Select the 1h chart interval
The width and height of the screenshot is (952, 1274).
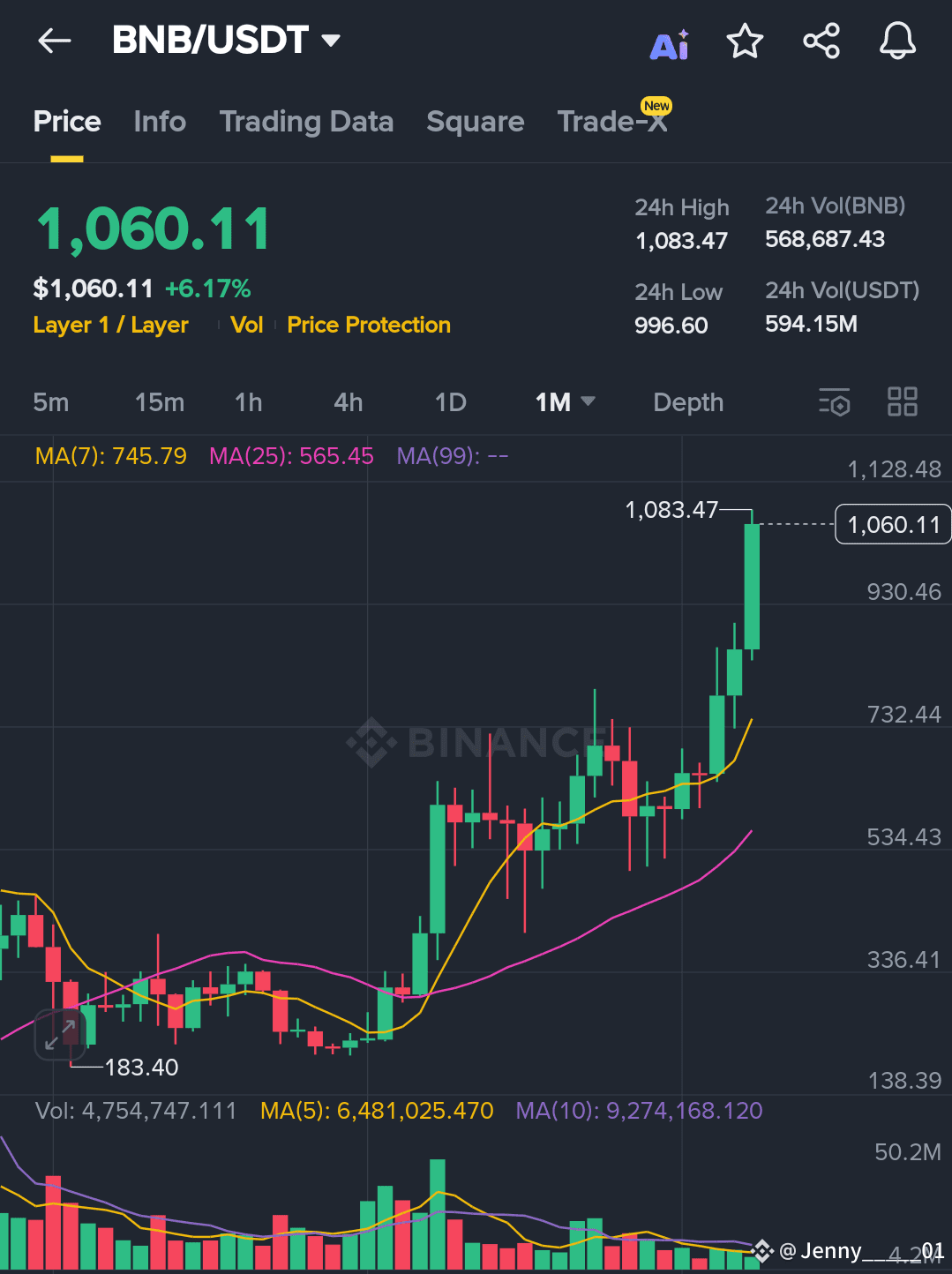tap(249, 402)
